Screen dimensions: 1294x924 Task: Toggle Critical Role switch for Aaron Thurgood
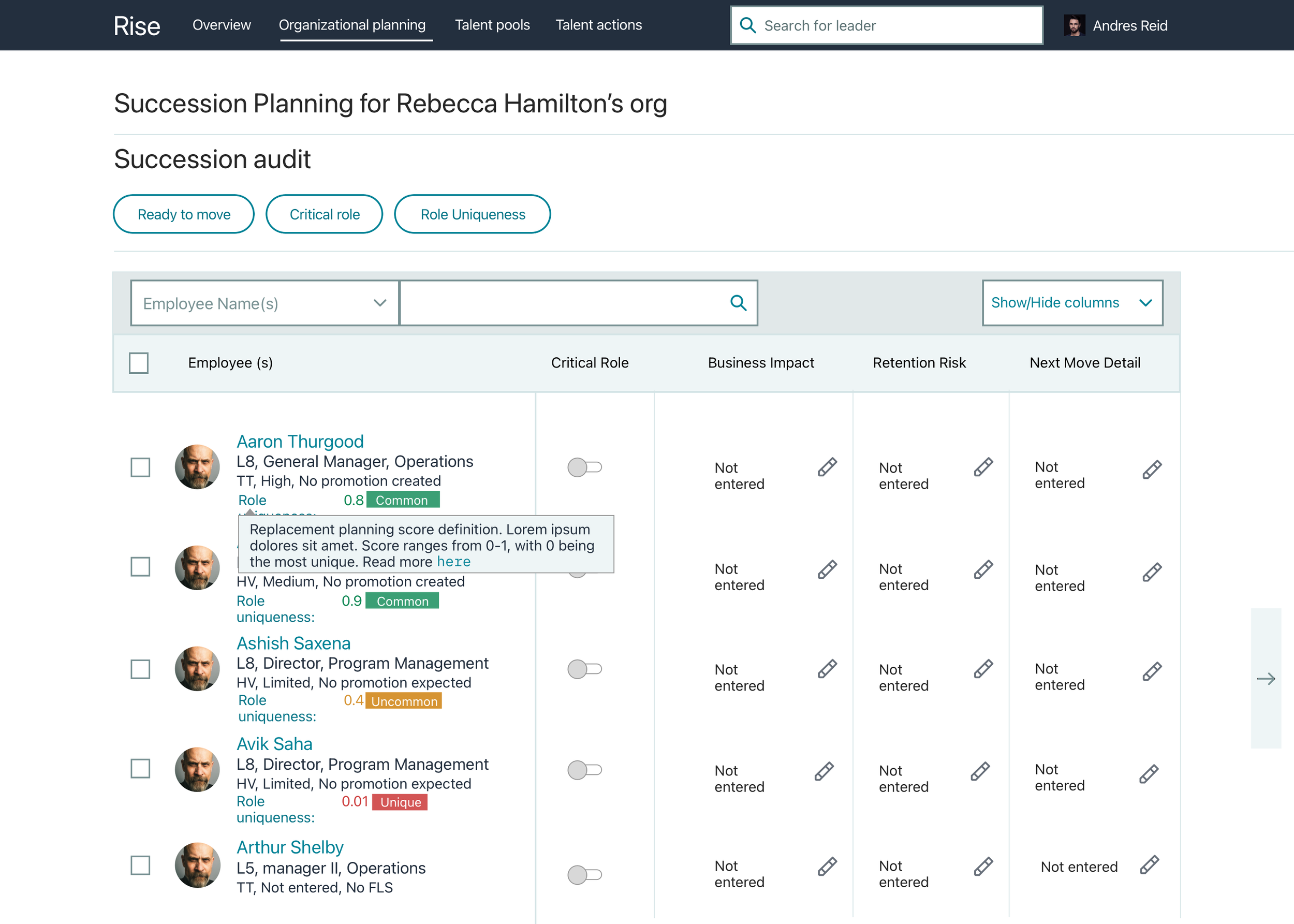(584, 467)
